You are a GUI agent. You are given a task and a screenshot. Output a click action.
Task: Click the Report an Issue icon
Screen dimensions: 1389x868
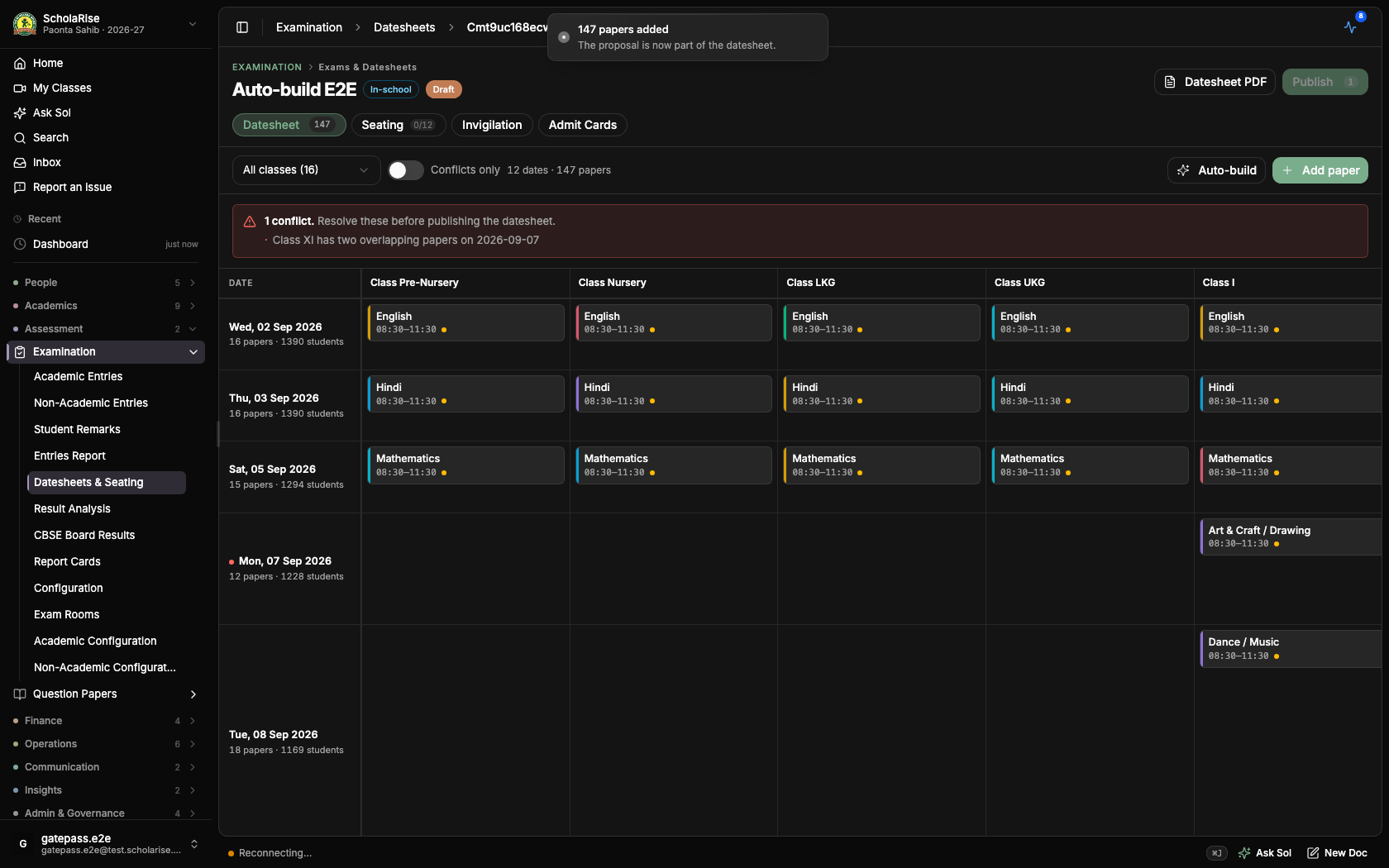click(x=20, y=187)
